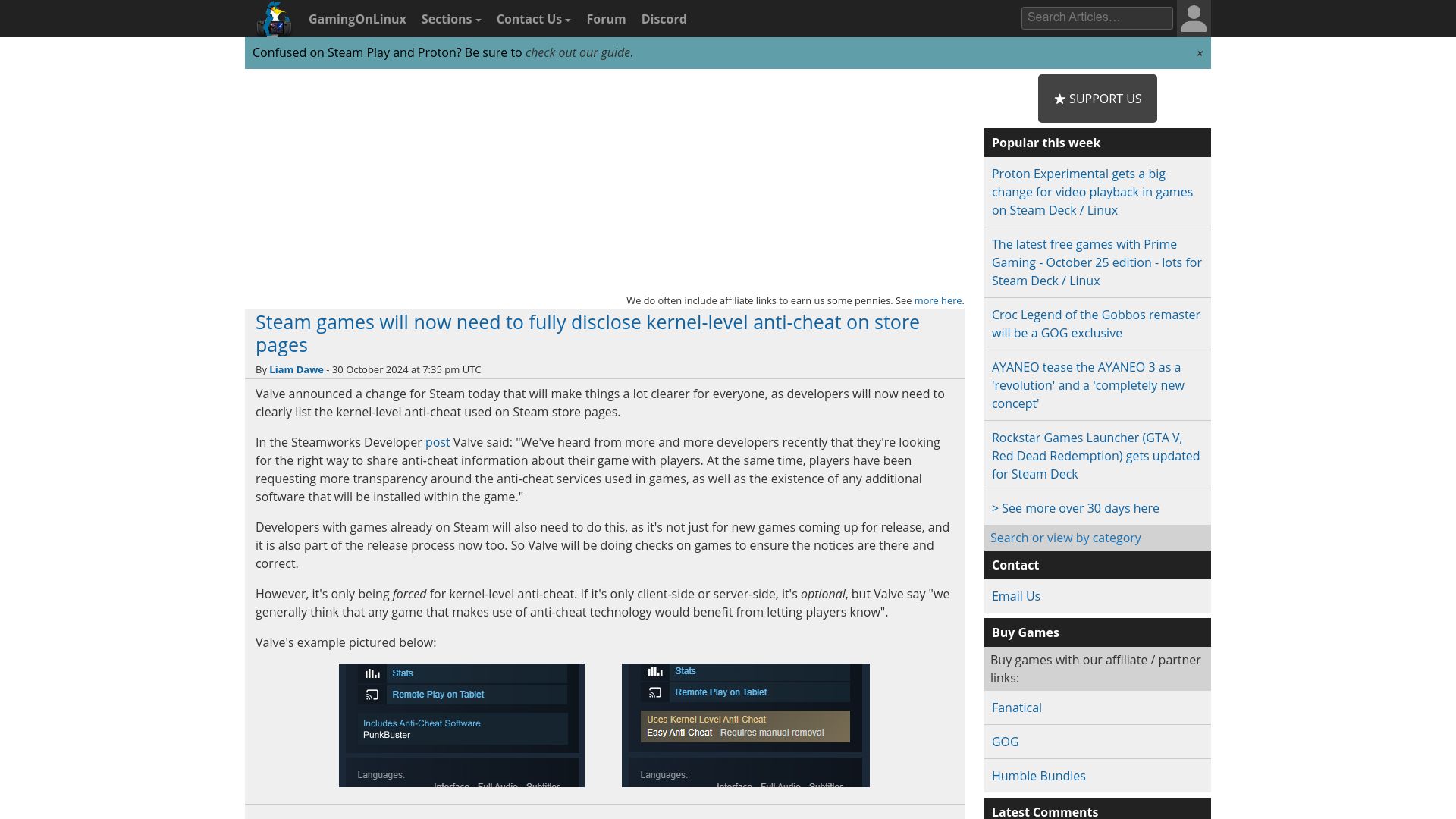Click the Support Us button
The width and height of the screenshot is (1456, 819).
pyautogui.click(x=1097, y=99)
